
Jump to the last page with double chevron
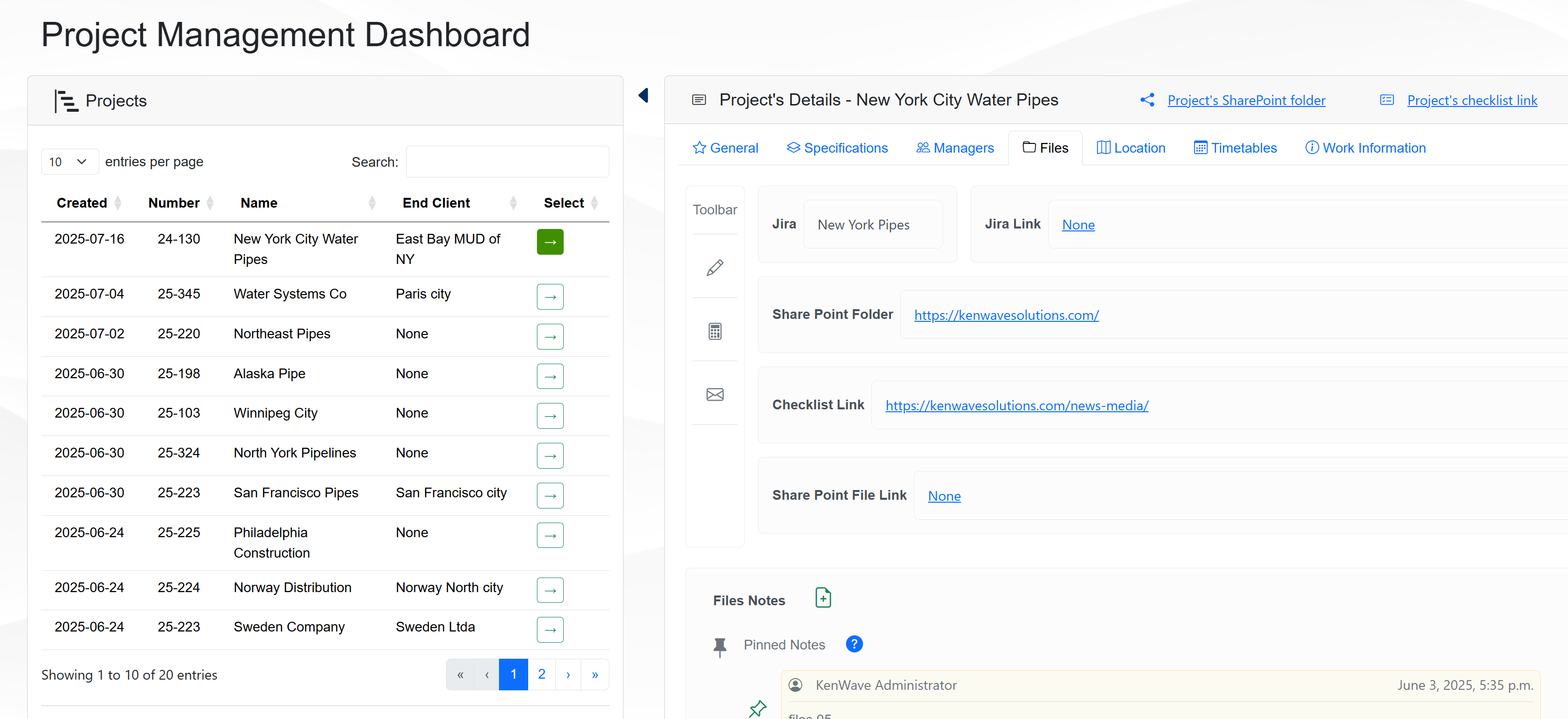pyautogui.click(x=595, y=674)
